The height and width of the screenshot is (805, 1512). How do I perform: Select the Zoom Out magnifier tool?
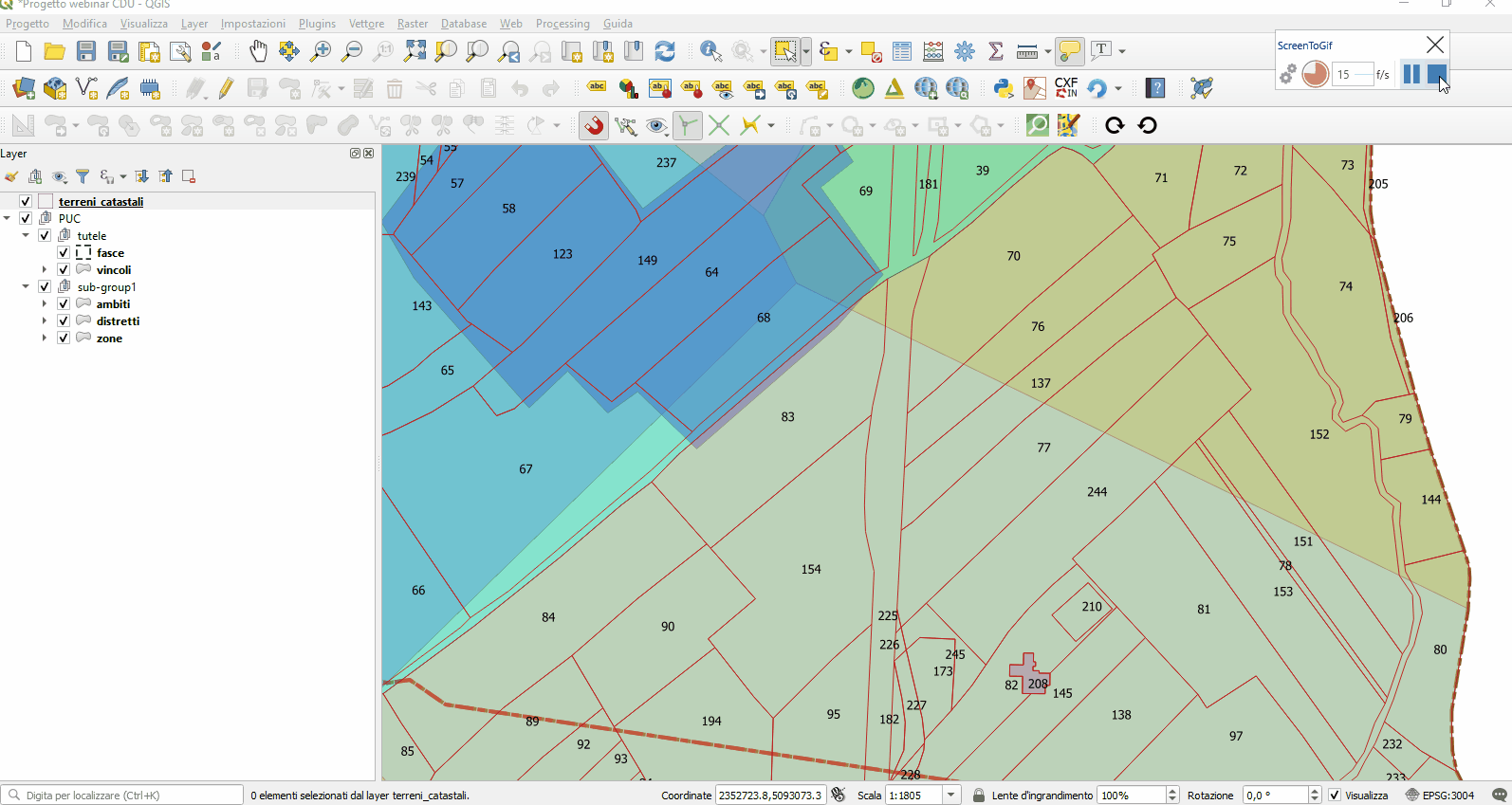(x=352, y=51)
